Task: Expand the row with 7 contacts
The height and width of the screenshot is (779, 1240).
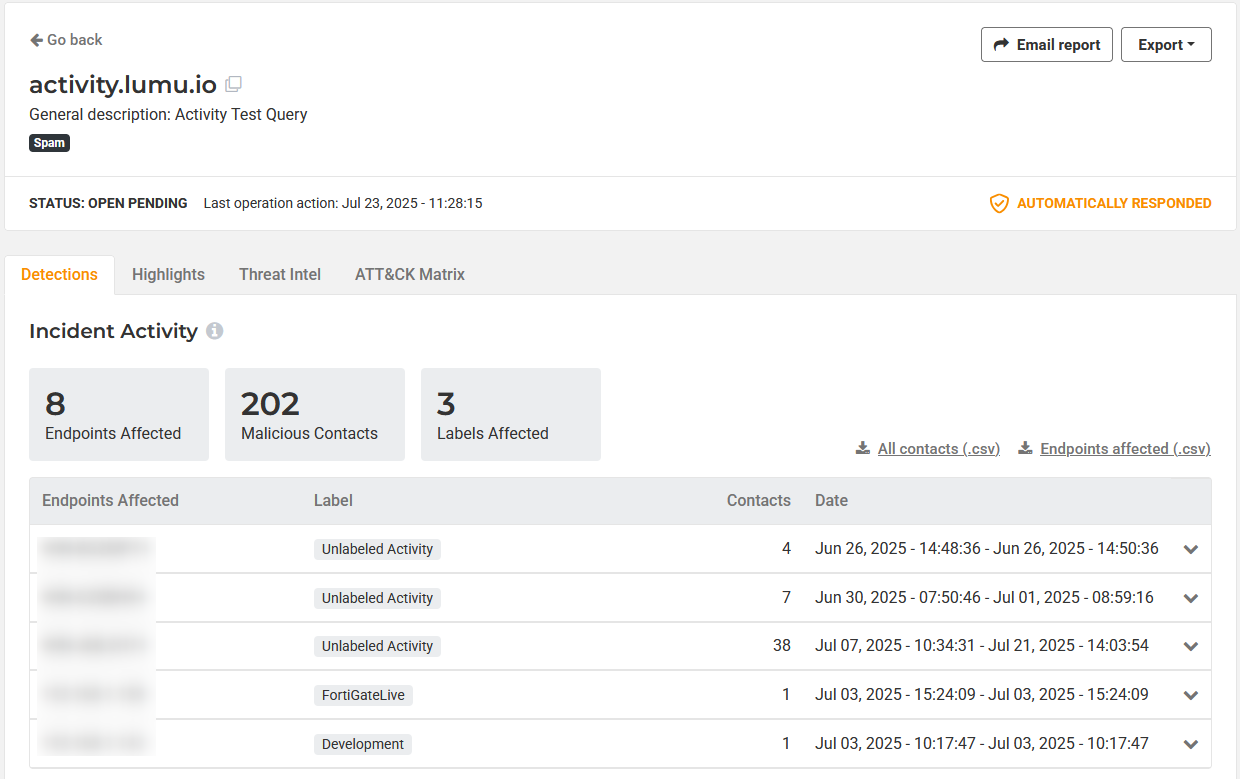Action: 1190,598
